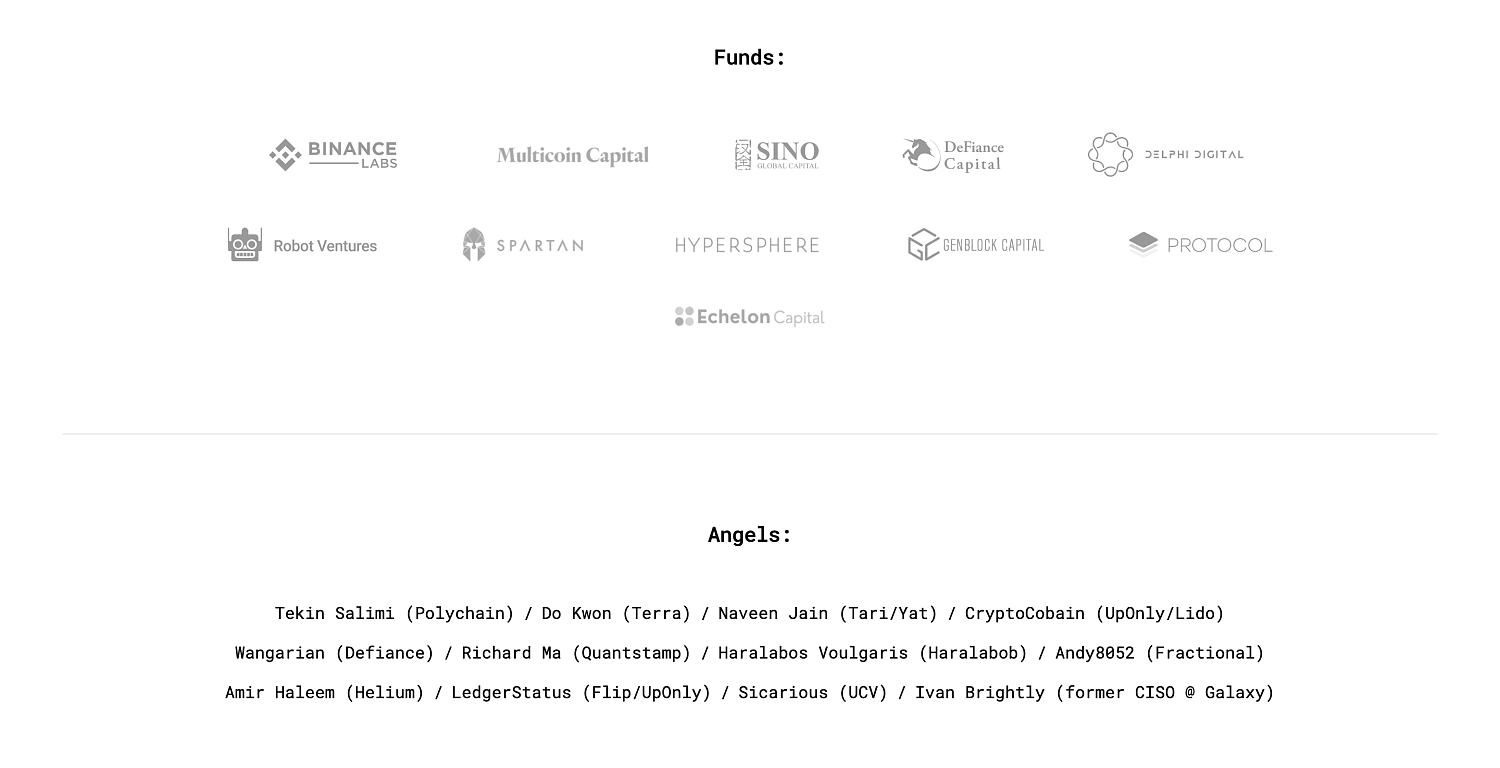Click the Protocol layered logo

coord(1200,245)
